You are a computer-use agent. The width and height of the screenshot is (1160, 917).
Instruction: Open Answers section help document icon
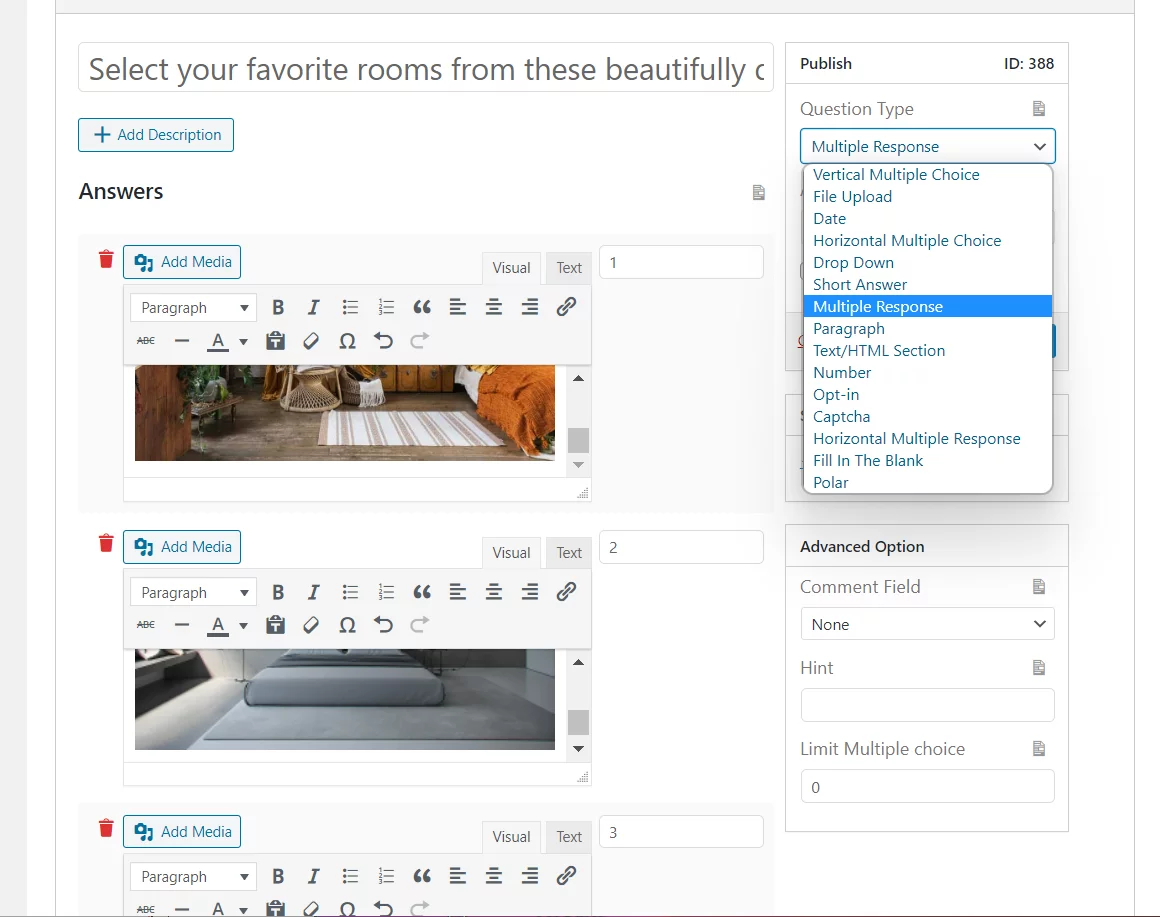click(758, 192)
